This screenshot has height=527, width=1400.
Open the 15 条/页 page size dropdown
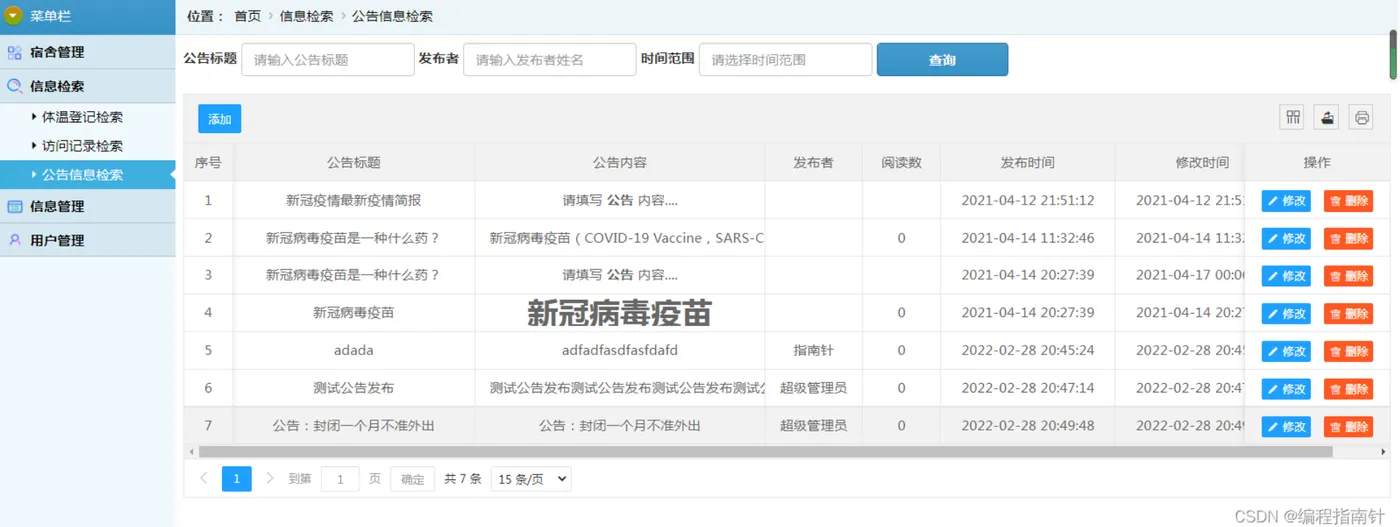531,479
